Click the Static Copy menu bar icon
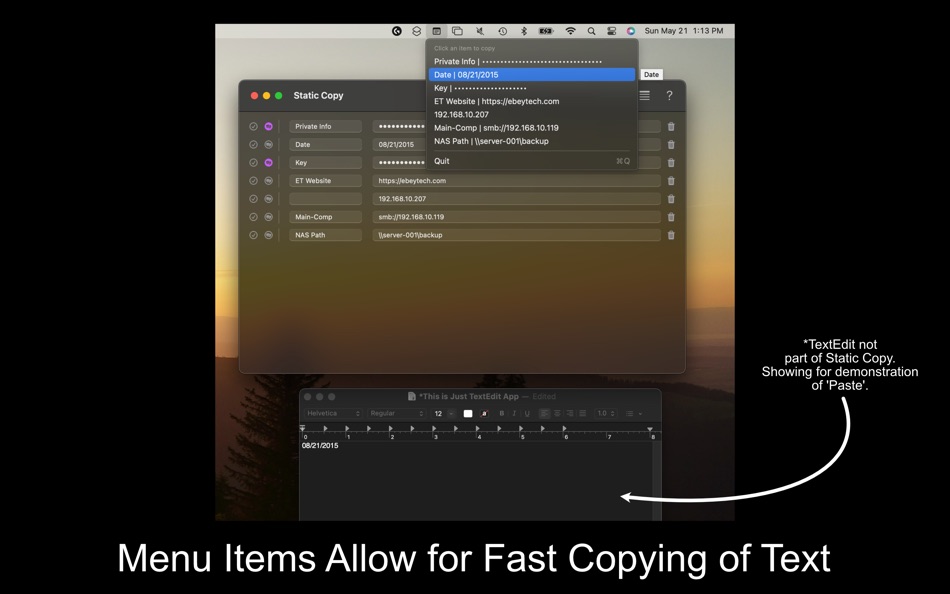Viewport: 950px width, 594px height. point(436,31)
